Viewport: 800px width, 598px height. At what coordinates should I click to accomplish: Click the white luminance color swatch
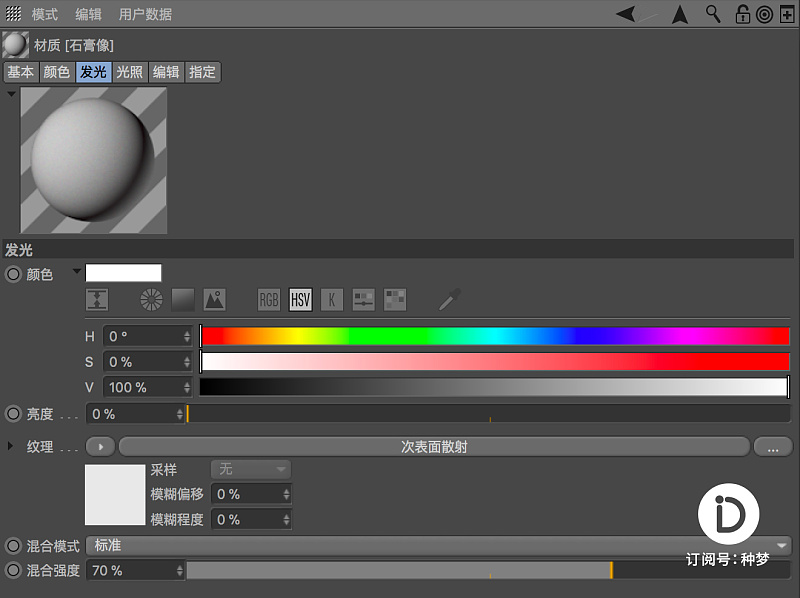coord(123,273)
